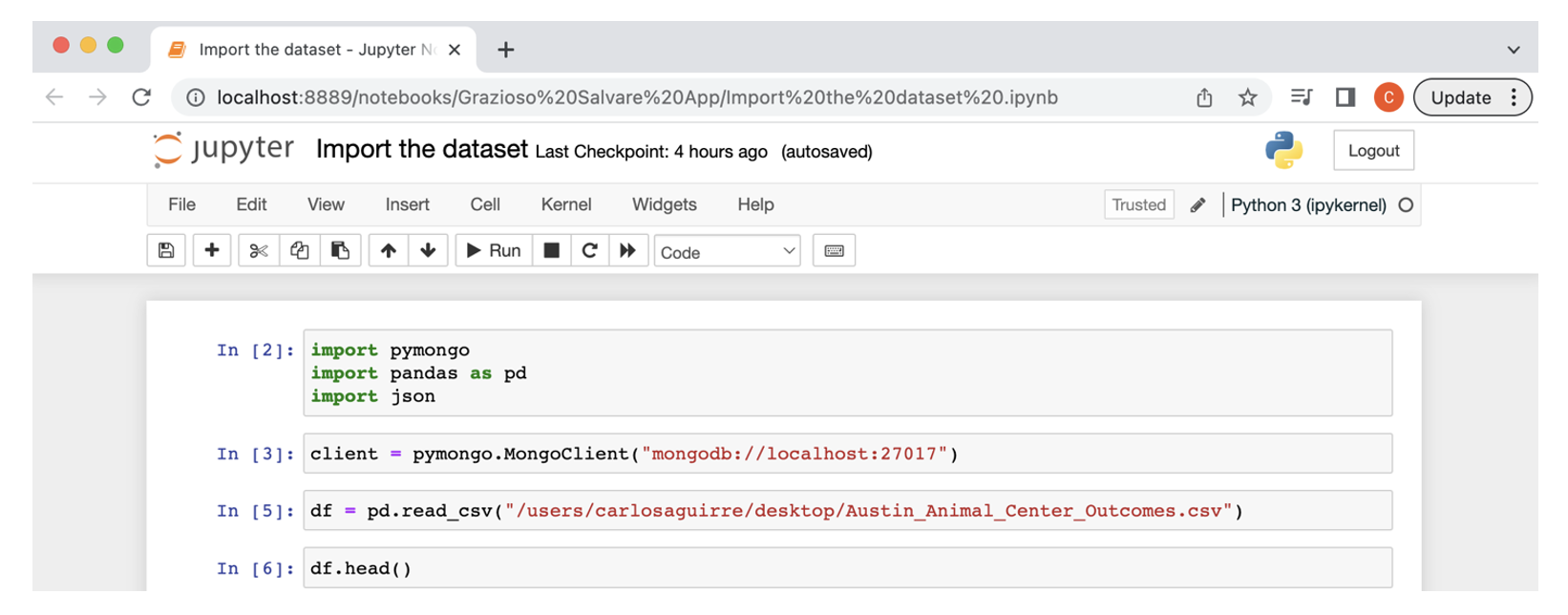Select the Import the dataset browser tab
Image resolution: width=1568 pixels, height=615 pixels.
314,50
